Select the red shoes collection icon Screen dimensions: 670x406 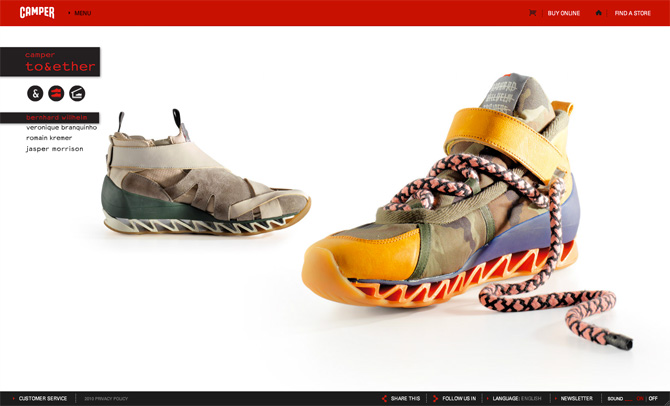point(56,94)
